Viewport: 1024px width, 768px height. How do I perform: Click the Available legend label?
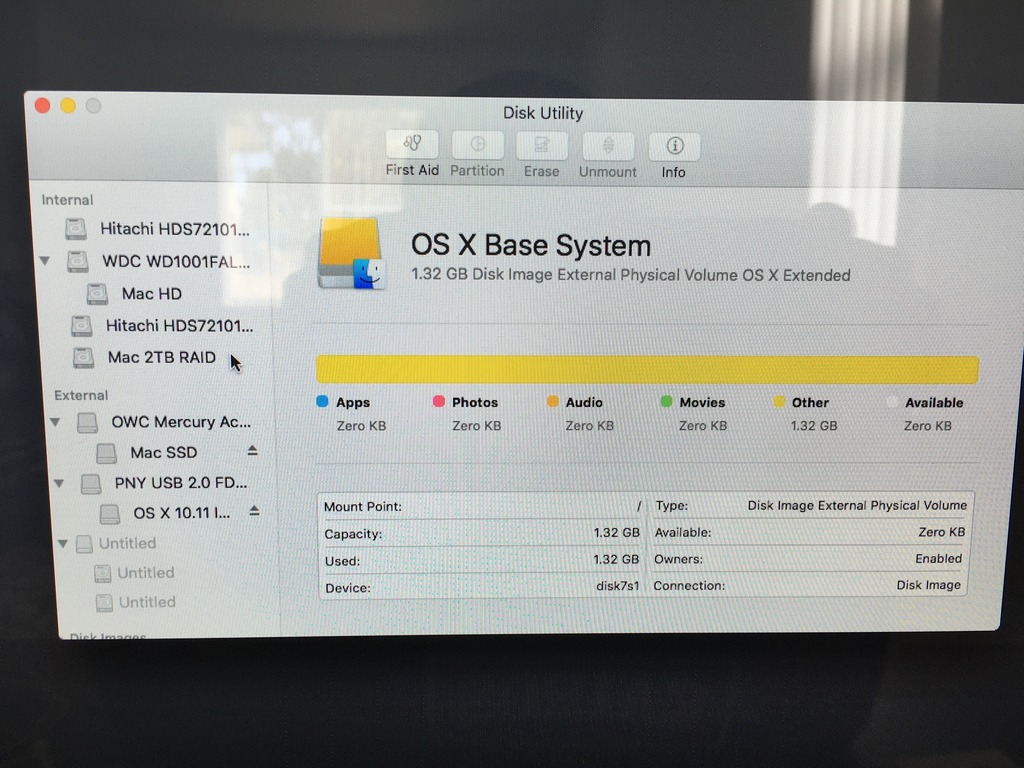(x=934, y=403)
